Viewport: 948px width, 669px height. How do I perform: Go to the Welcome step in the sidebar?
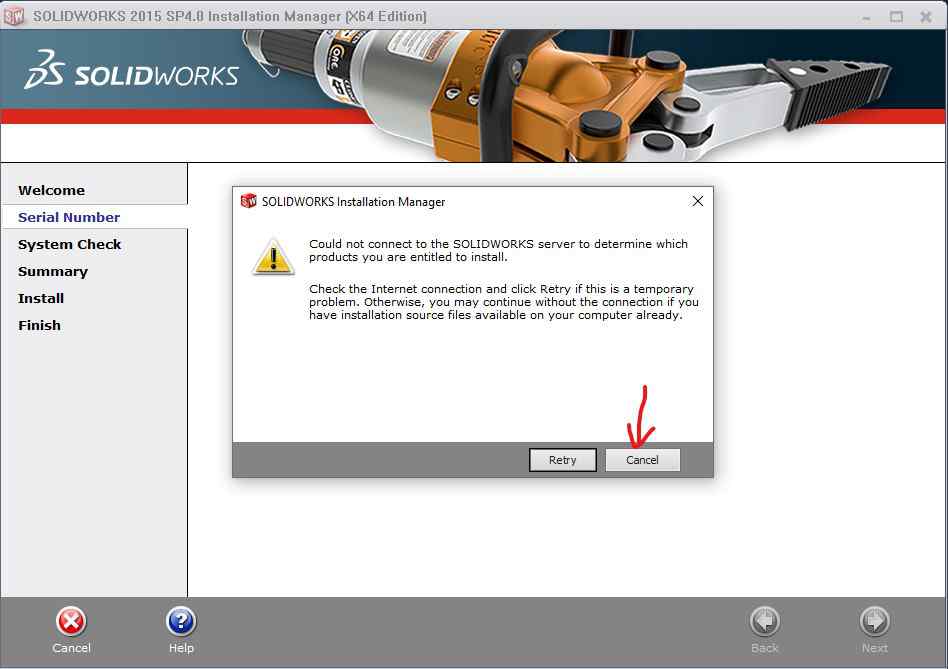click(x=51, y=190)
